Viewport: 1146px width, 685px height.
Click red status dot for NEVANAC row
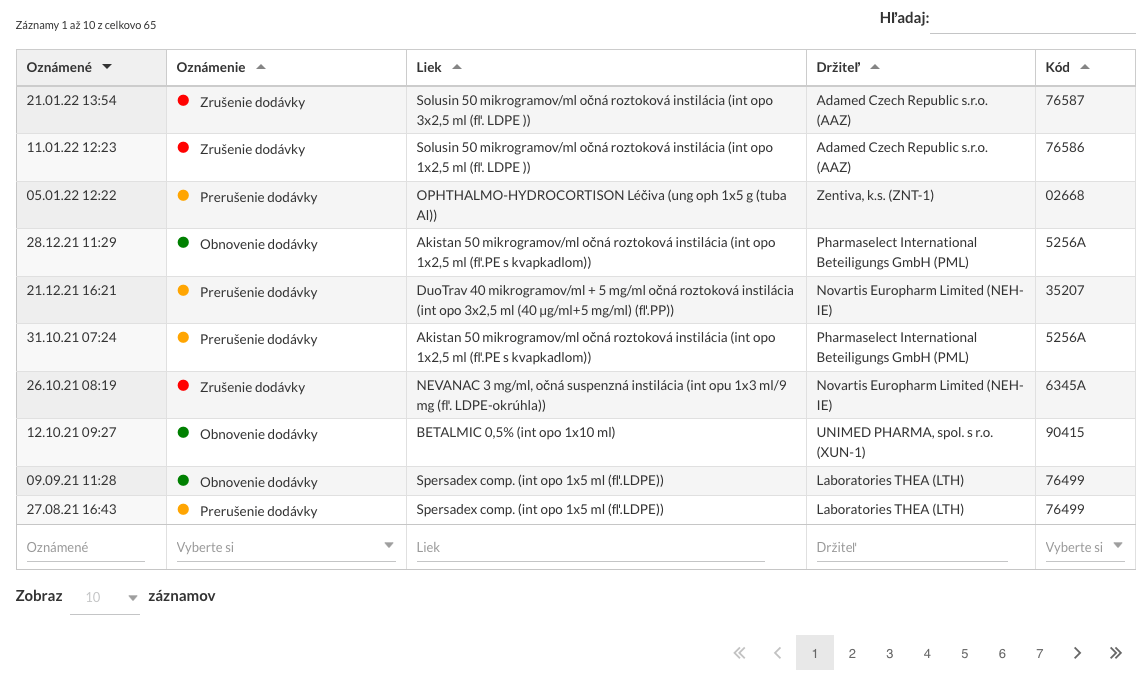point(183,385)
